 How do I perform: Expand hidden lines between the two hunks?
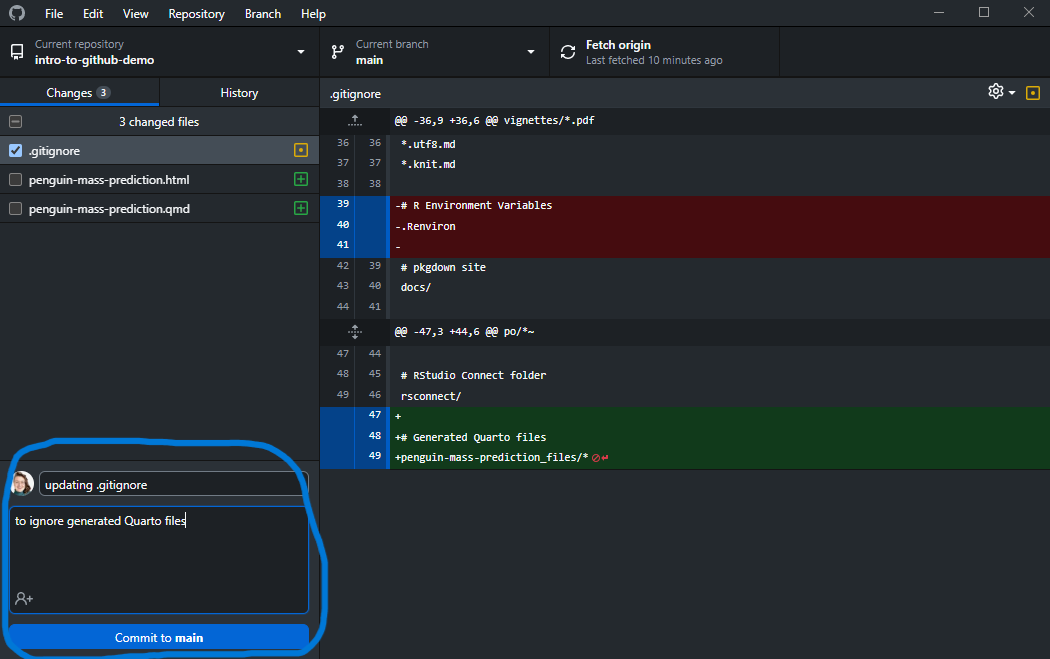tap(354, 331)
